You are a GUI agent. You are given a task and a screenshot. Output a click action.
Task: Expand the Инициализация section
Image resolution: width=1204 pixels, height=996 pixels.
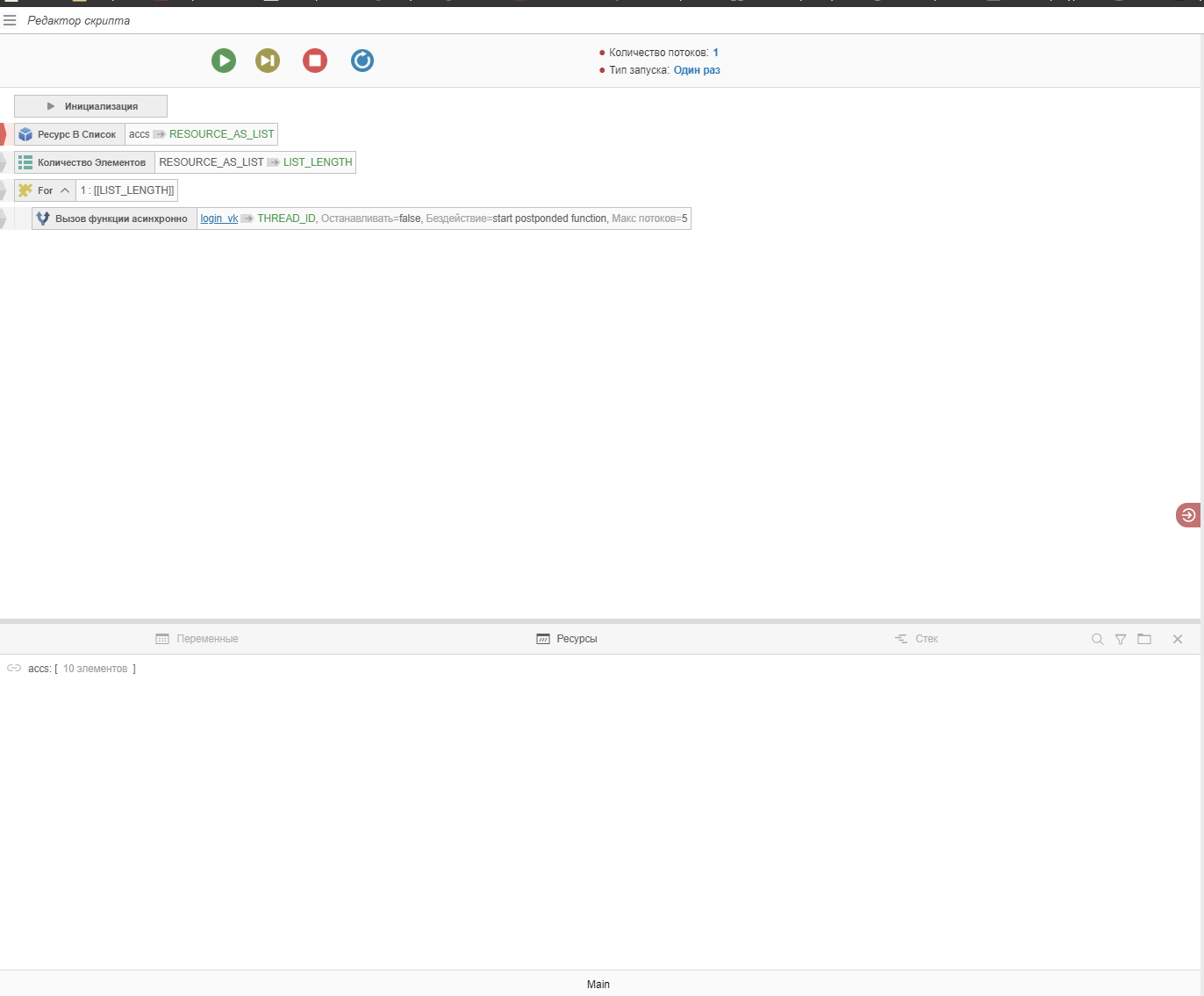(x=90, y=106)
